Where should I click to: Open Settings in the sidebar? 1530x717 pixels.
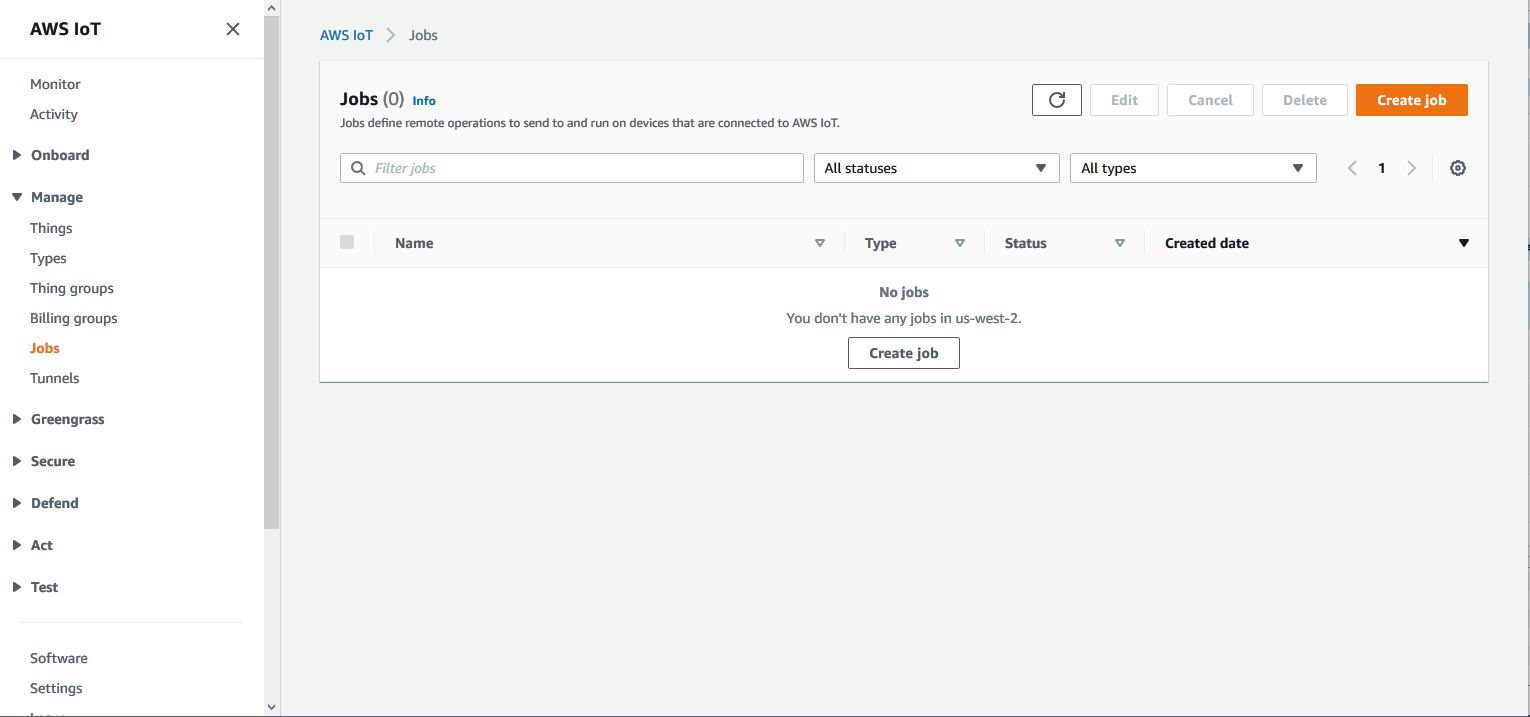(x=56, y=688)
